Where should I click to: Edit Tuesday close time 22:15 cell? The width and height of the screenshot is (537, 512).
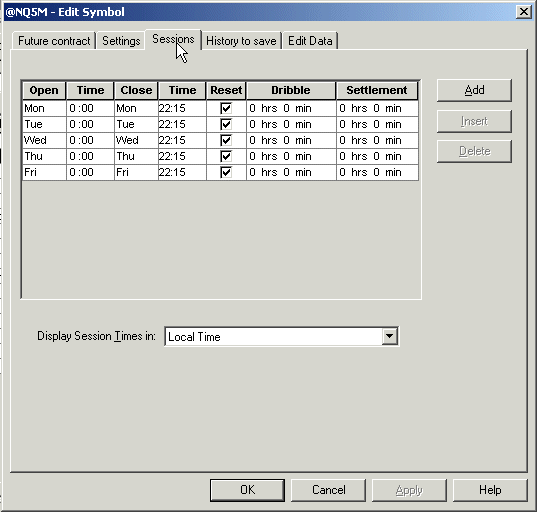(x=182, y=124)
